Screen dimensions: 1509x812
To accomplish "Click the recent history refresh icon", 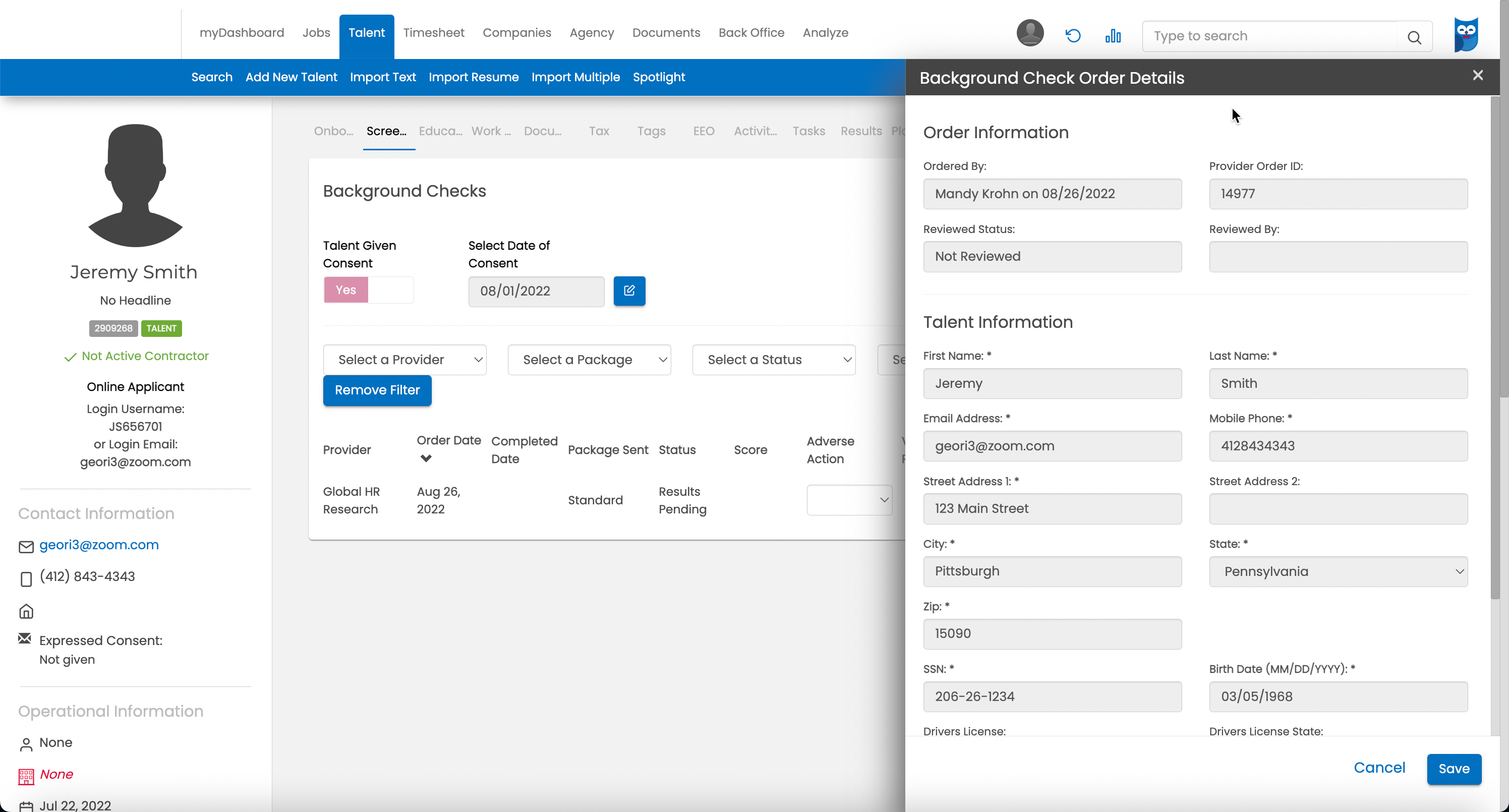I will 1073,36.
